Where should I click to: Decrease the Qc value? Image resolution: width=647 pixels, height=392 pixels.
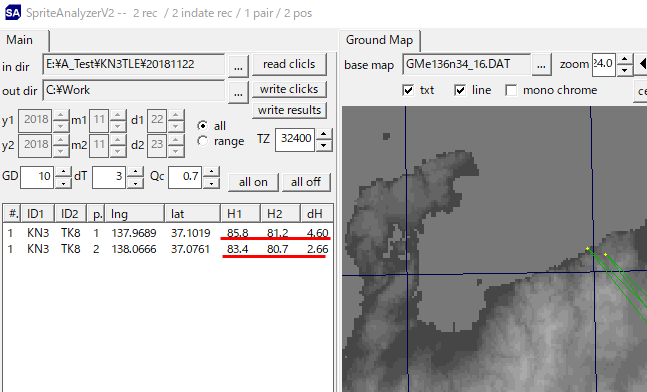211,183
